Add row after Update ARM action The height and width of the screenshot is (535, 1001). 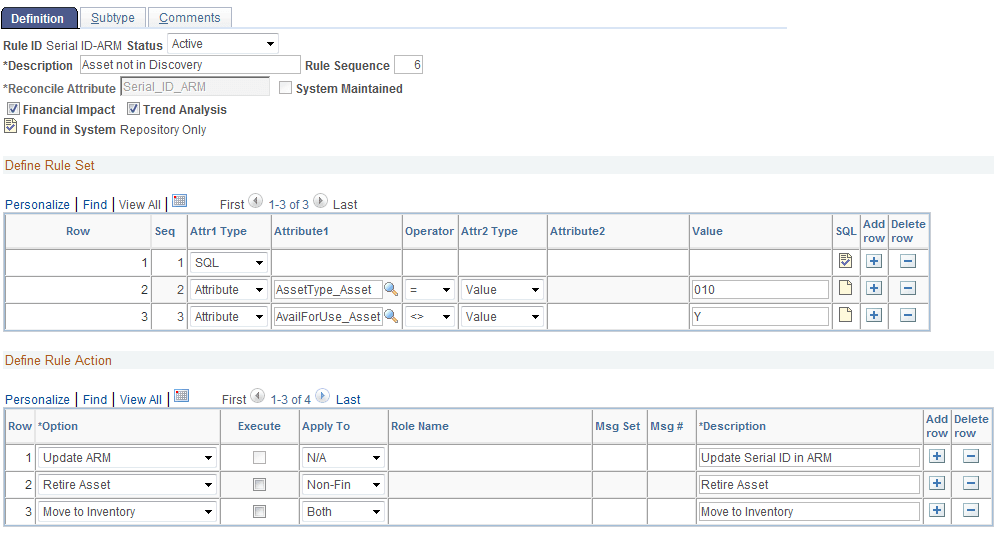coord(937,456)
